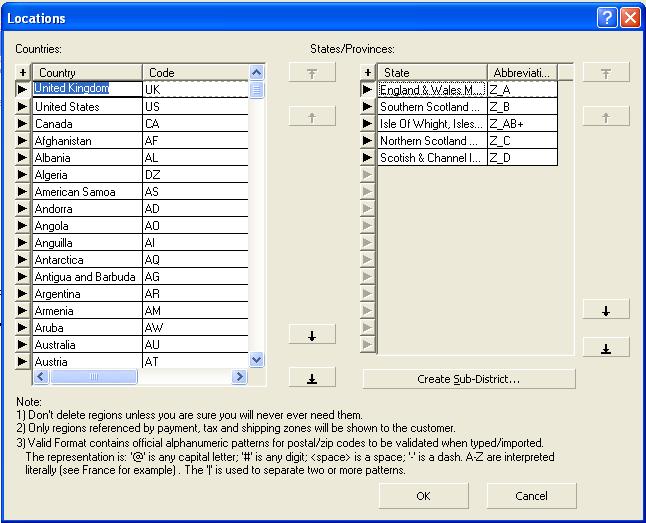646x523 pixels.
Task: Select the United States country cell
Action: pos(87,107)
